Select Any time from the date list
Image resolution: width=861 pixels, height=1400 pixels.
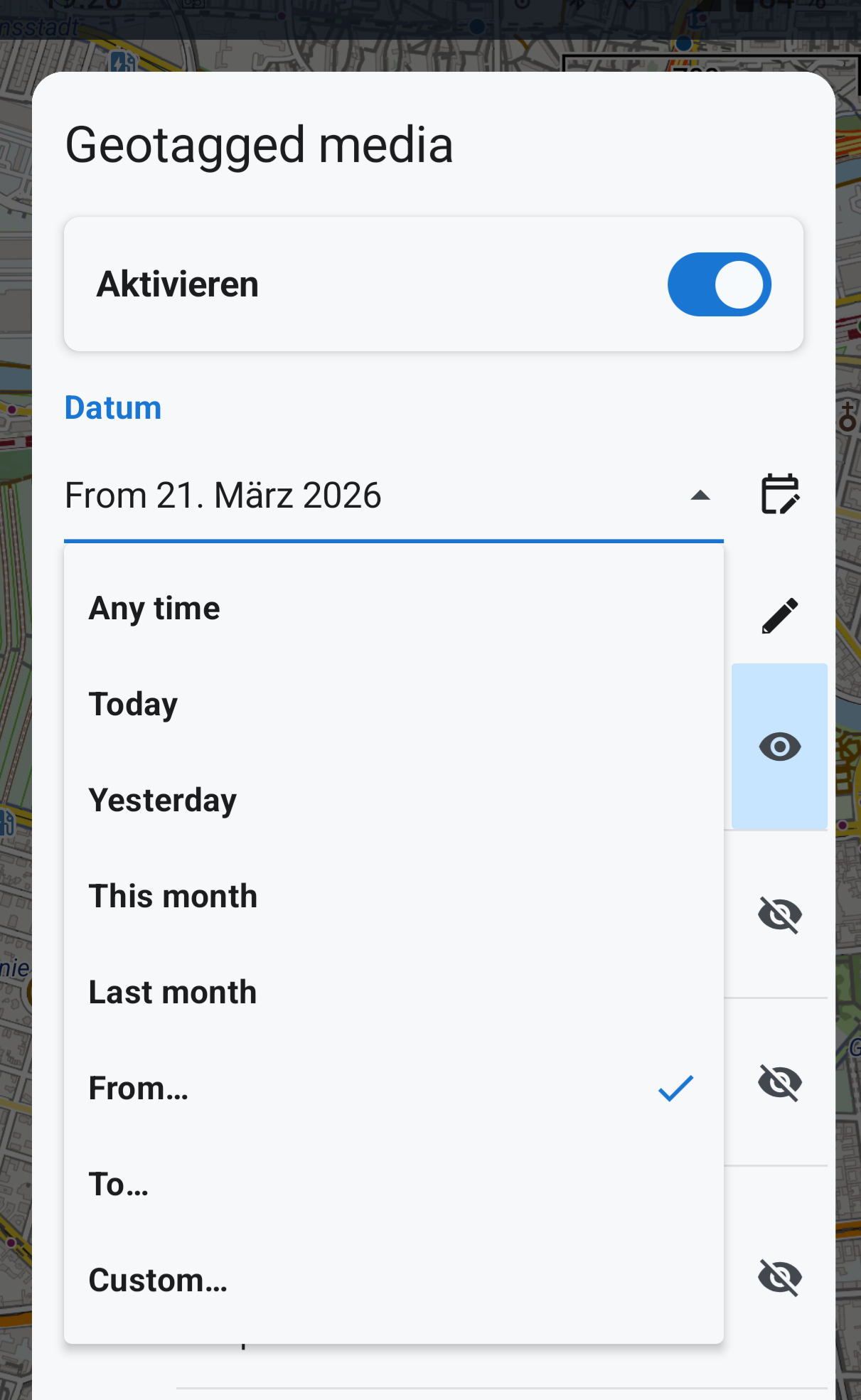point(154,609)
